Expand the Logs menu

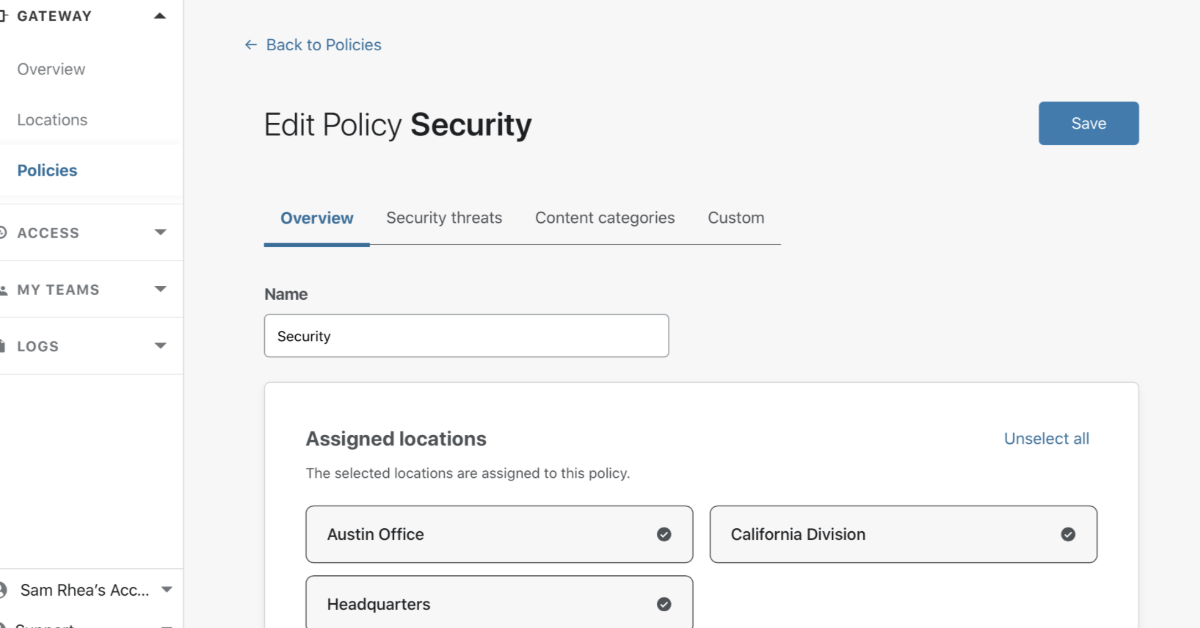[160, 345]
